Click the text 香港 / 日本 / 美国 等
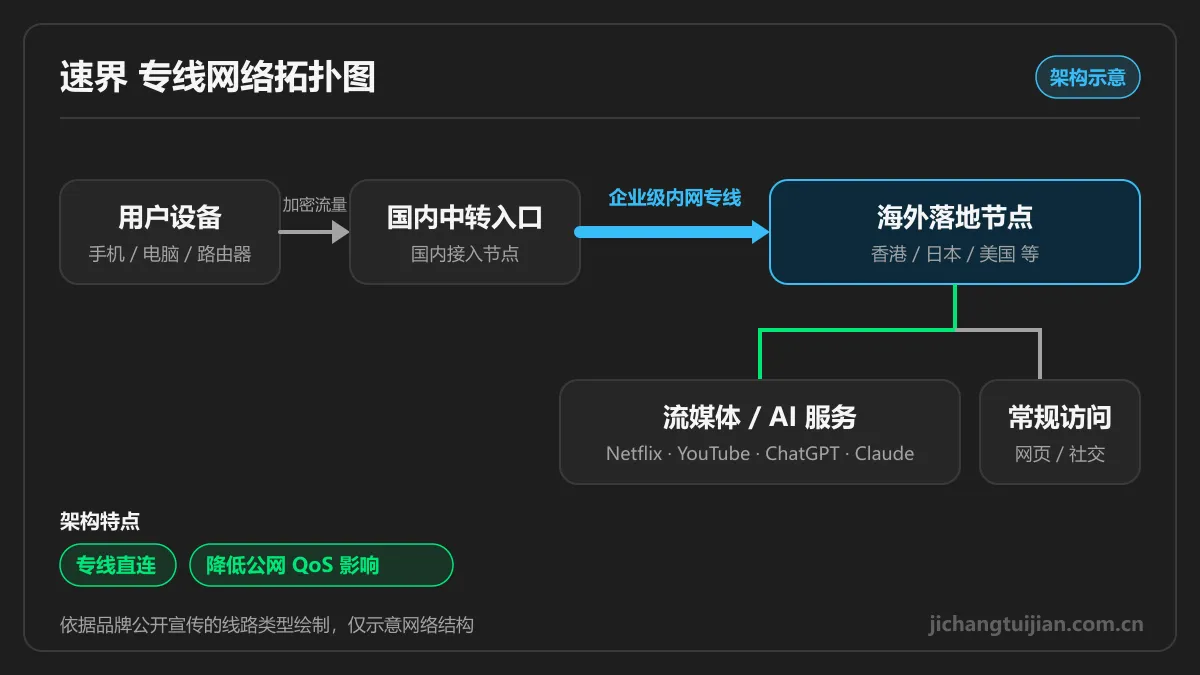This screenshot has height=675, width=1200. (x=955, y=254)
